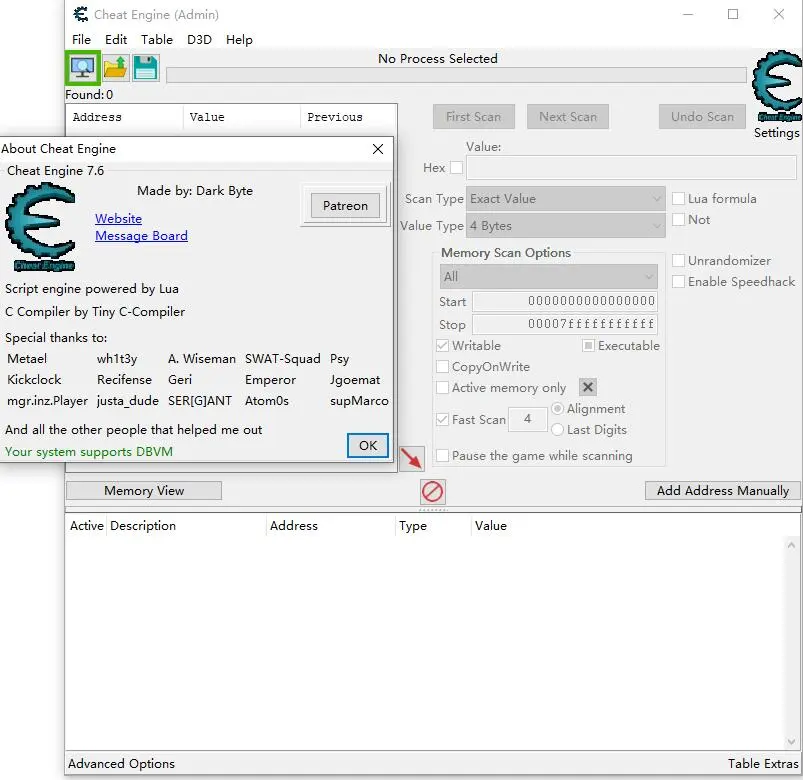Image resolution: width=803 pixels, height=780 pixels.
Task: Open the D3D menu
Action: point(200,40)
